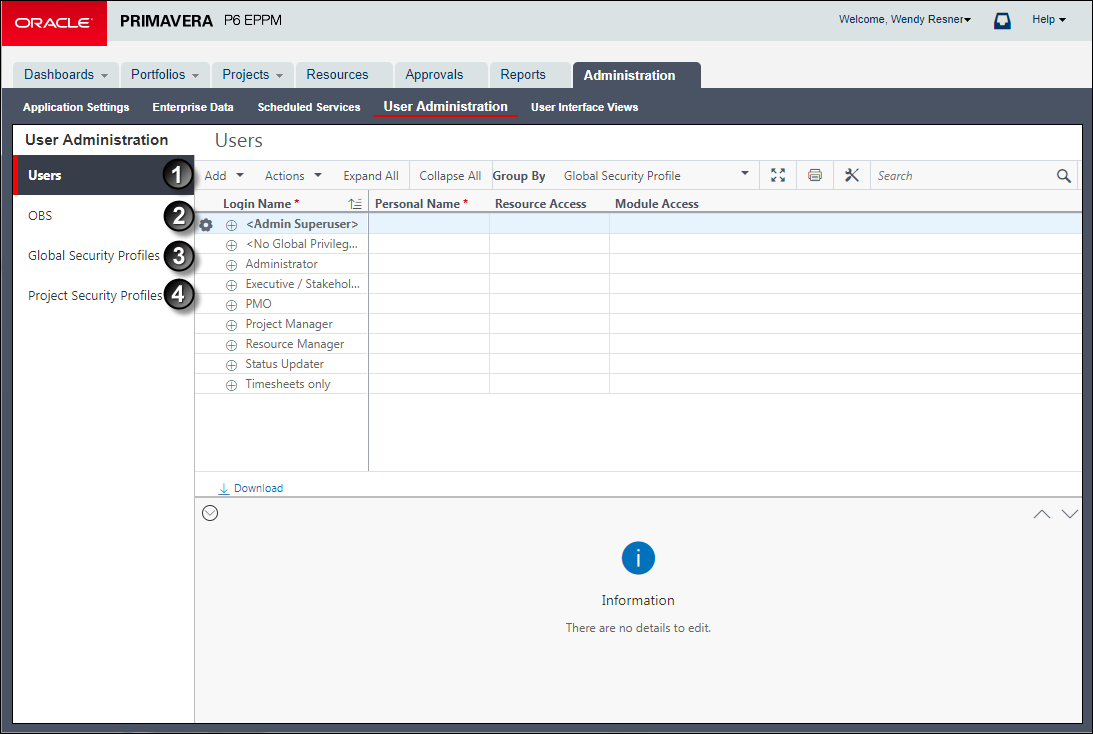Click the down chevron in details panel
Image resolution: width=1093 pixels, height=734 pixels.
(1069, 514)
